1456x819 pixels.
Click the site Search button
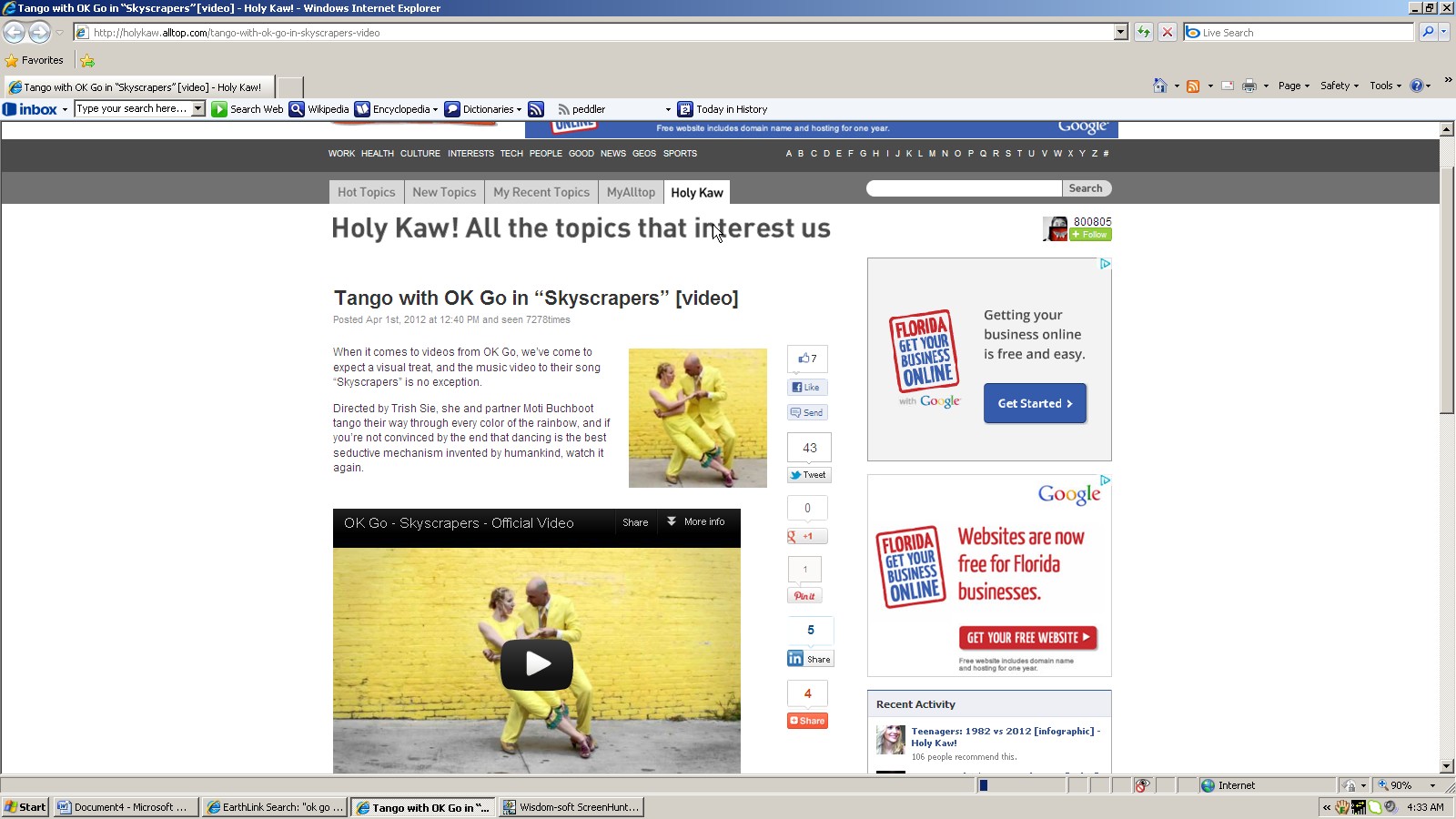click(x=1086, y=188)
